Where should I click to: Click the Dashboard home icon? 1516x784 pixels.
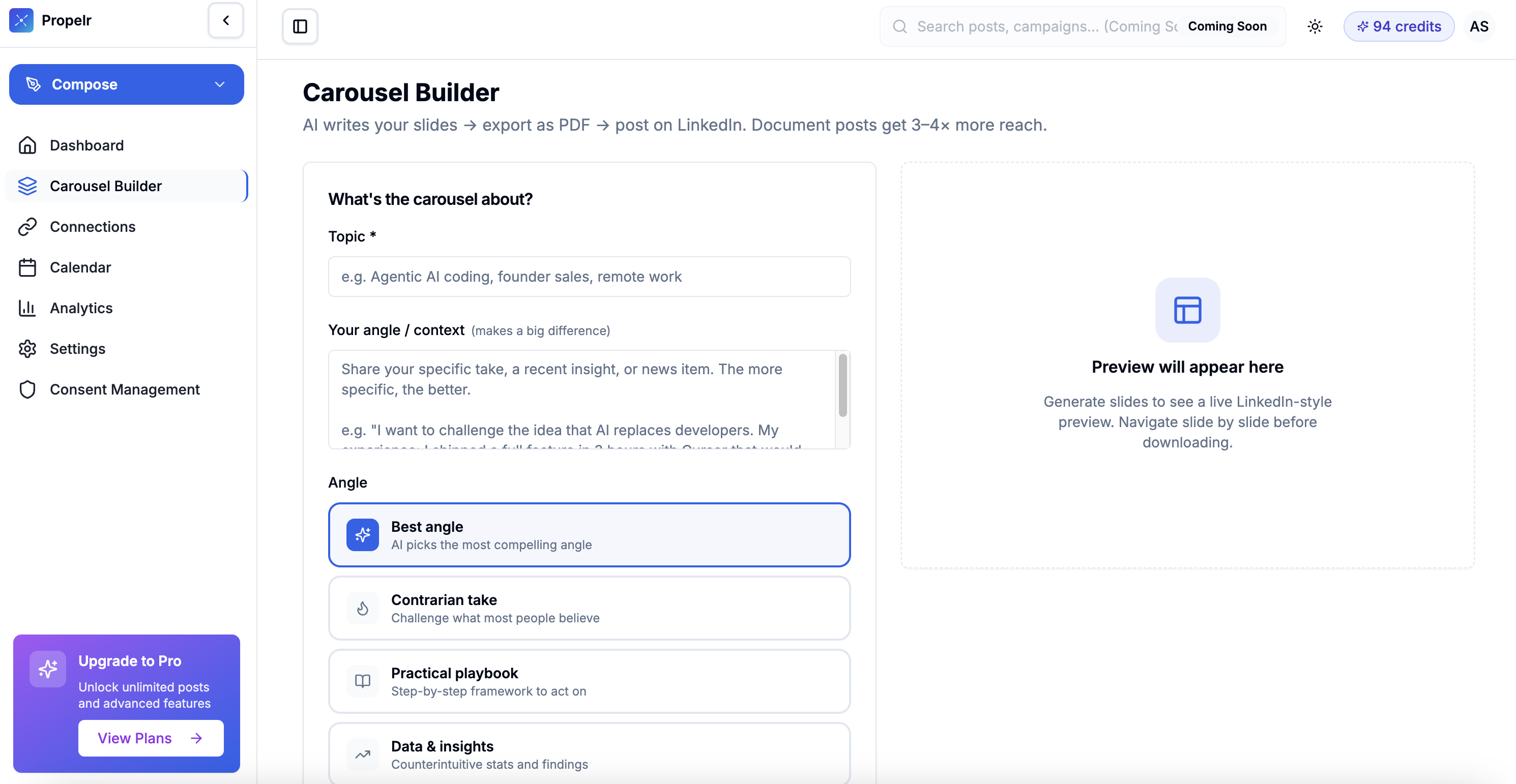(x=27, y=145)
